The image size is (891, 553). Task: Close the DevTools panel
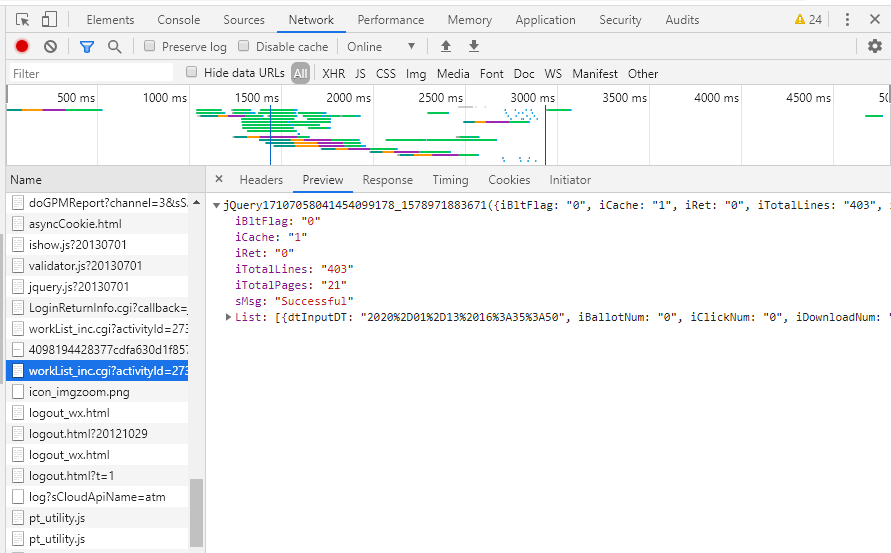coord(875,19)
